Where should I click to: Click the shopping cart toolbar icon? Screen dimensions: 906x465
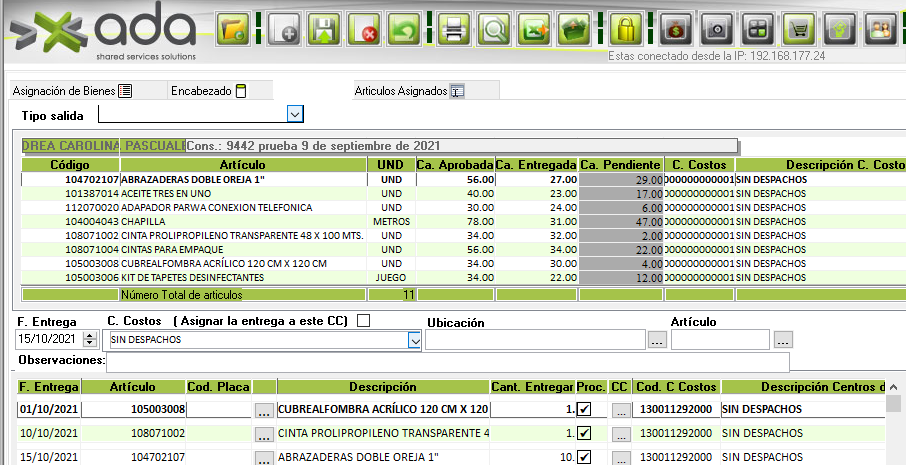(797, 28)
